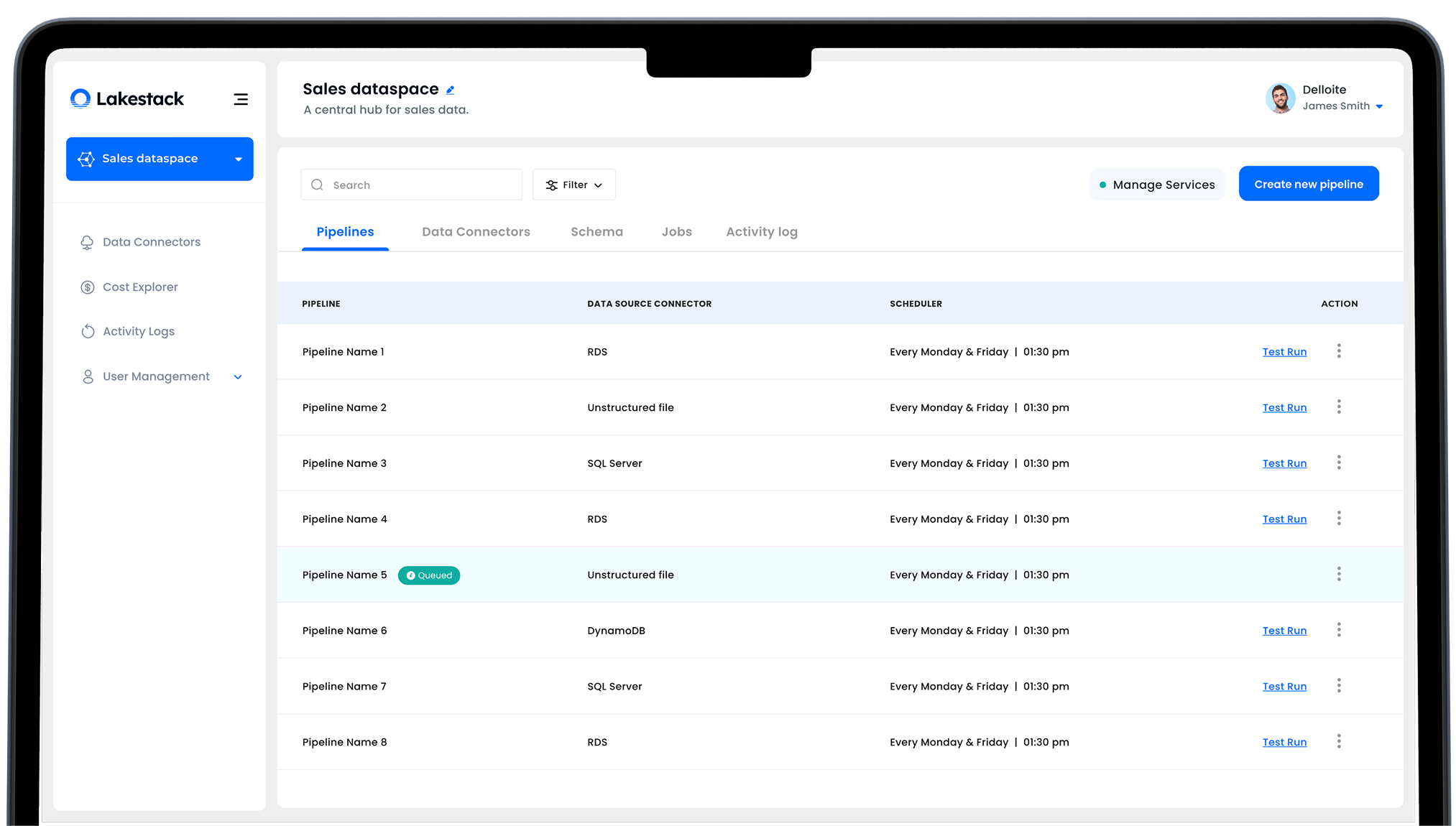
Task: Expand the User Management section
Action: coord(238,377)
